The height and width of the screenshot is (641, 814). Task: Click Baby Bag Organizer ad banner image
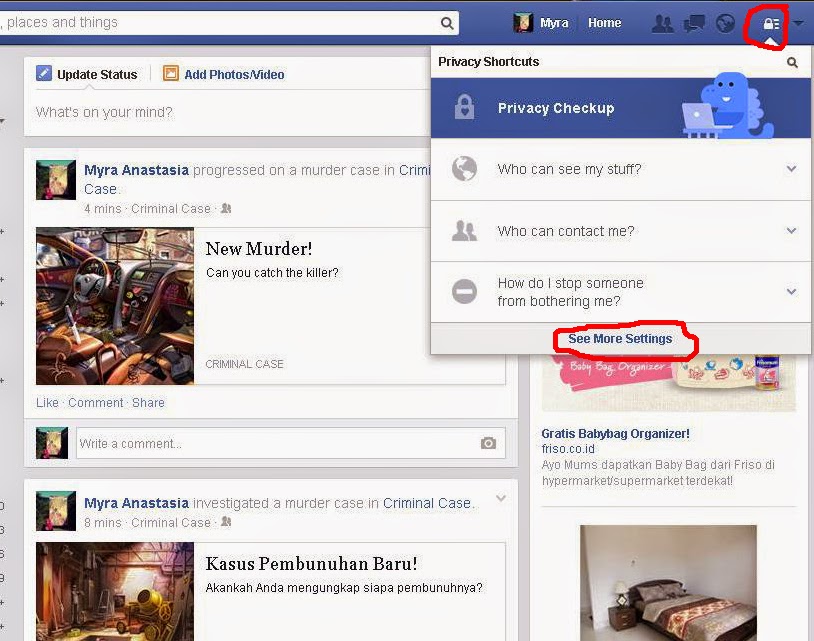[x=668, y=383]
